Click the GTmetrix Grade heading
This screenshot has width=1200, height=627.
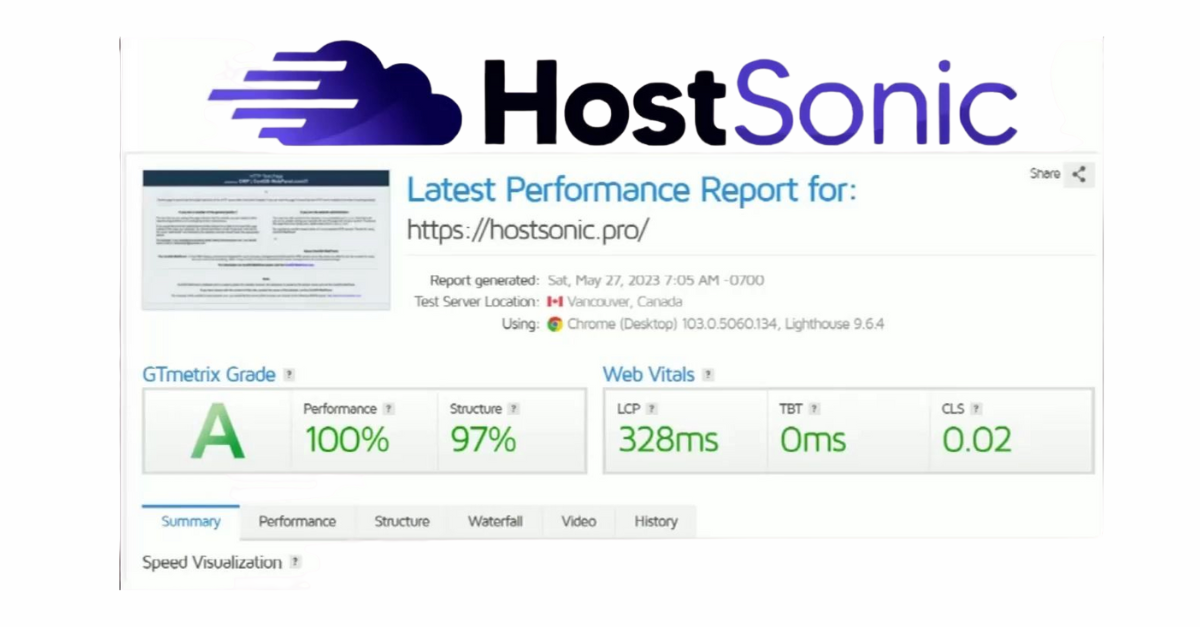click(208, 375)
